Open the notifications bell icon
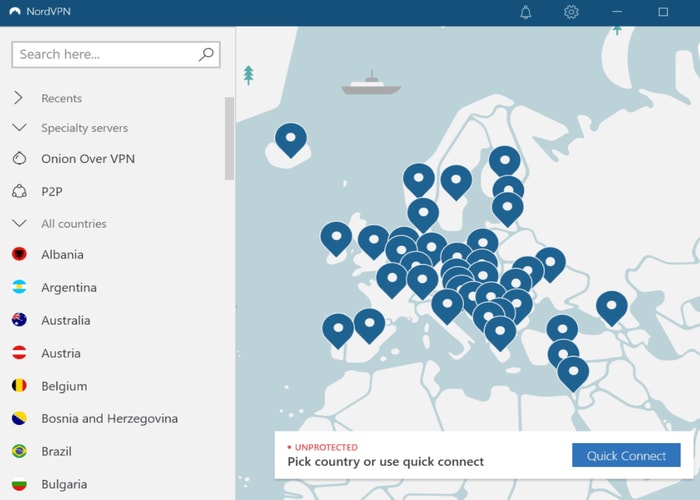 [x=526, y=12]
